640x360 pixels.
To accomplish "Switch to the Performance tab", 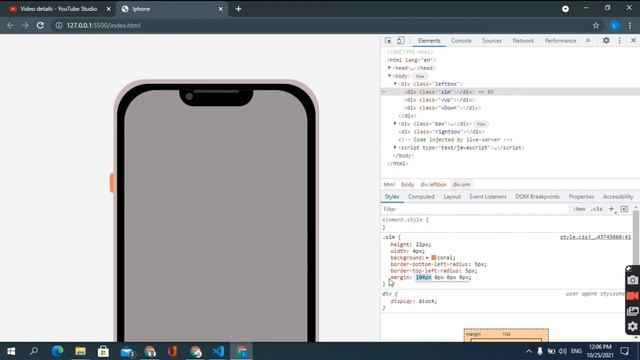I will coord(560,41).
